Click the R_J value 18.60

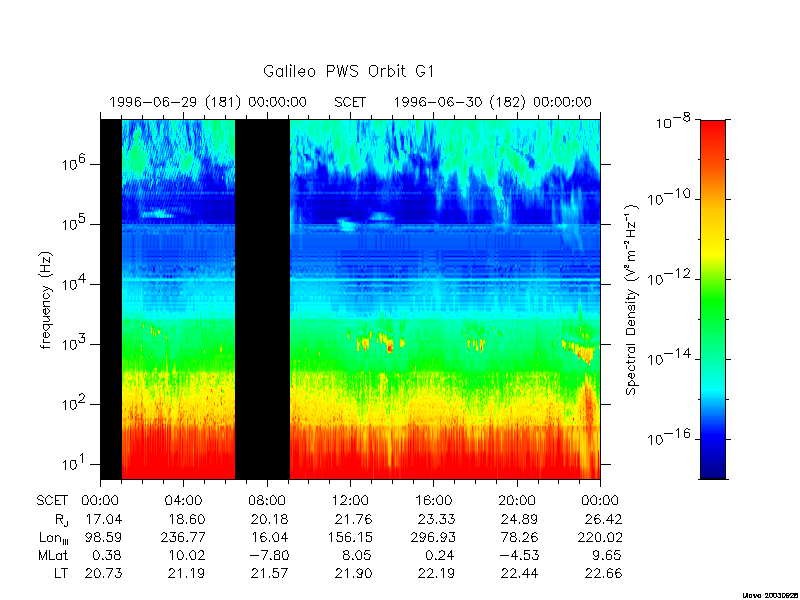coord(186,519)
